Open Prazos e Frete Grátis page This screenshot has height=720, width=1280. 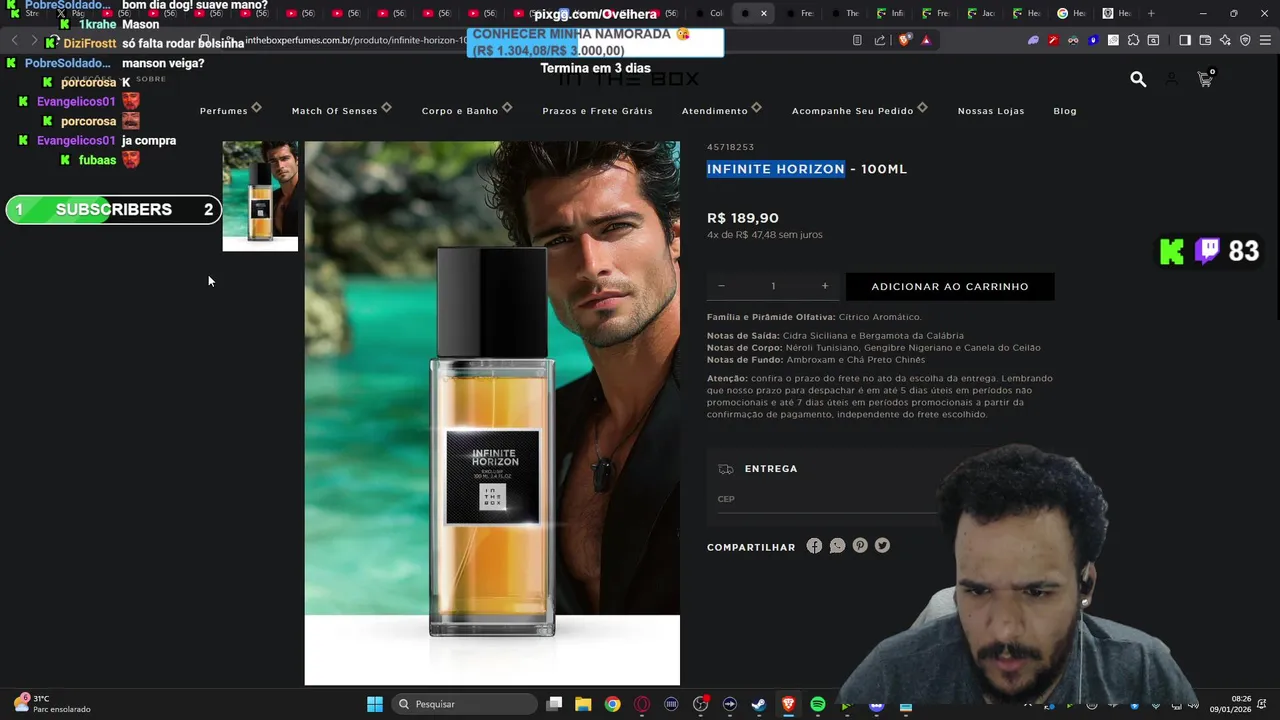pyautogui.click(x=597, y=111)
